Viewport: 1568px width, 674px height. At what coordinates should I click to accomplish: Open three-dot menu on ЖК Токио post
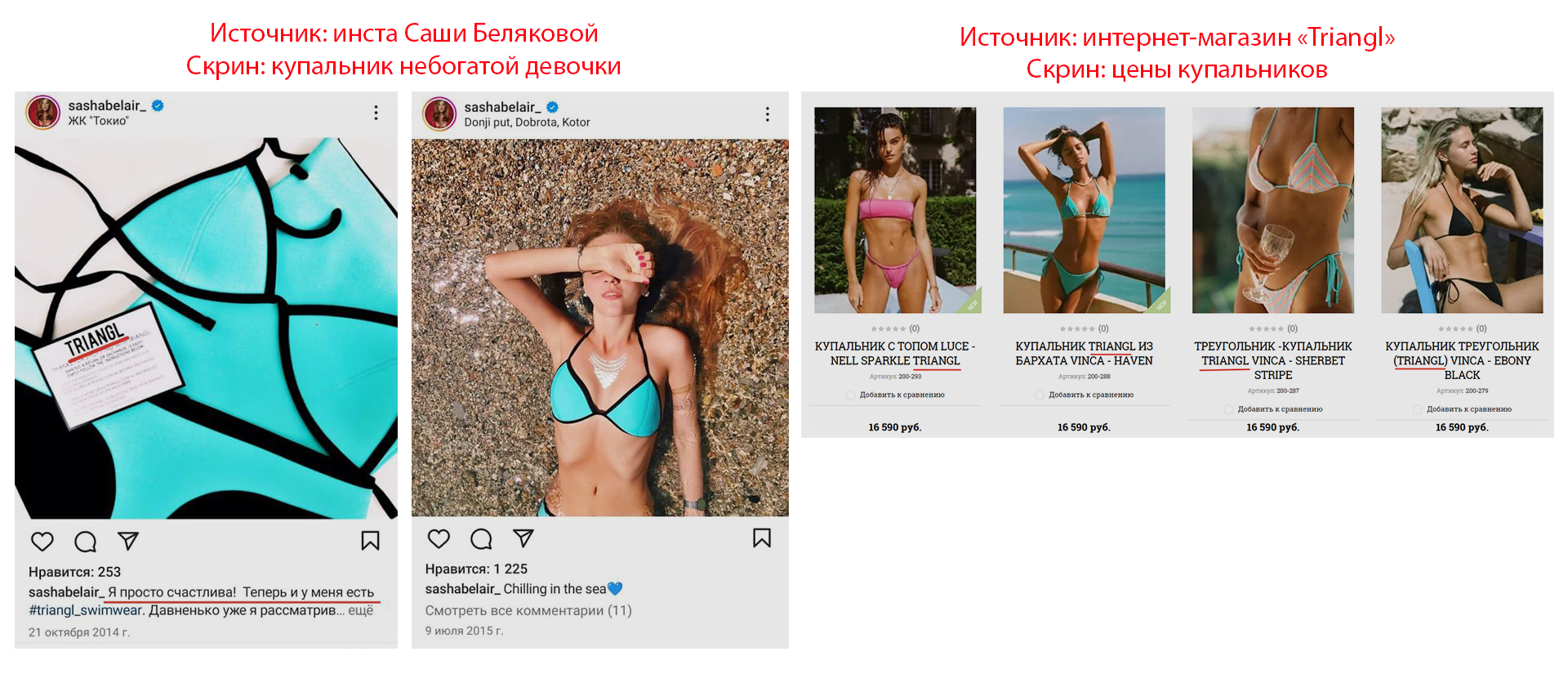[376, 113]
